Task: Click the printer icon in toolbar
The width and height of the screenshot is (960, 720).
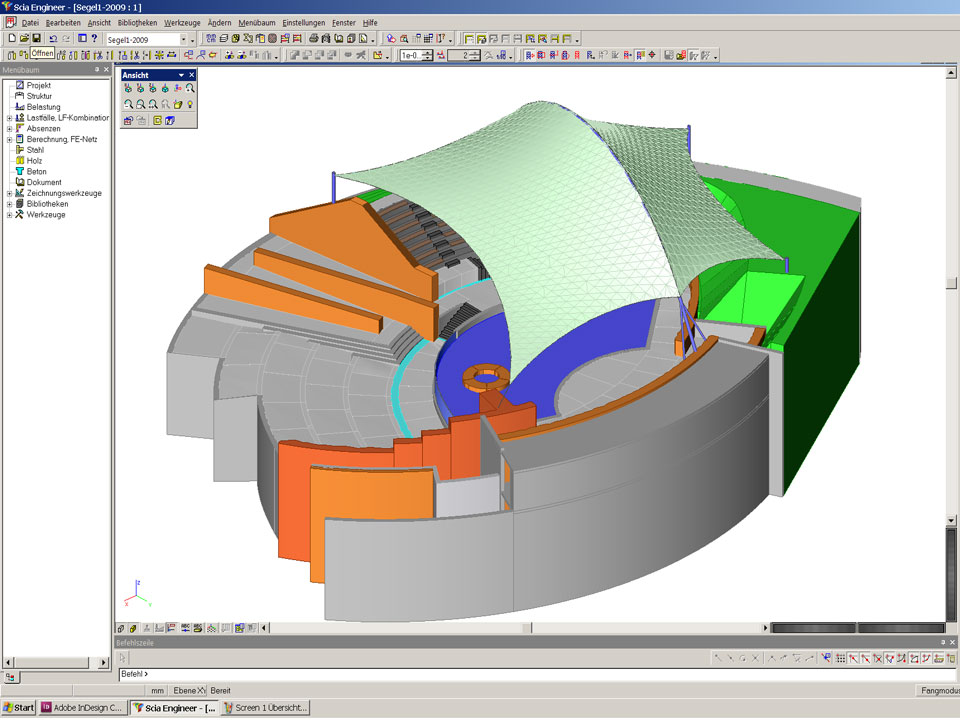Action: coord(313,38)
